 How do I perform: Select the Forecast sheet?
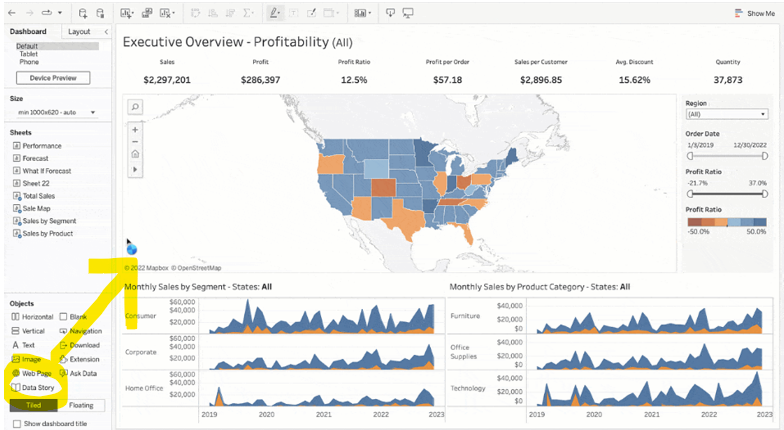pos(30,158)
